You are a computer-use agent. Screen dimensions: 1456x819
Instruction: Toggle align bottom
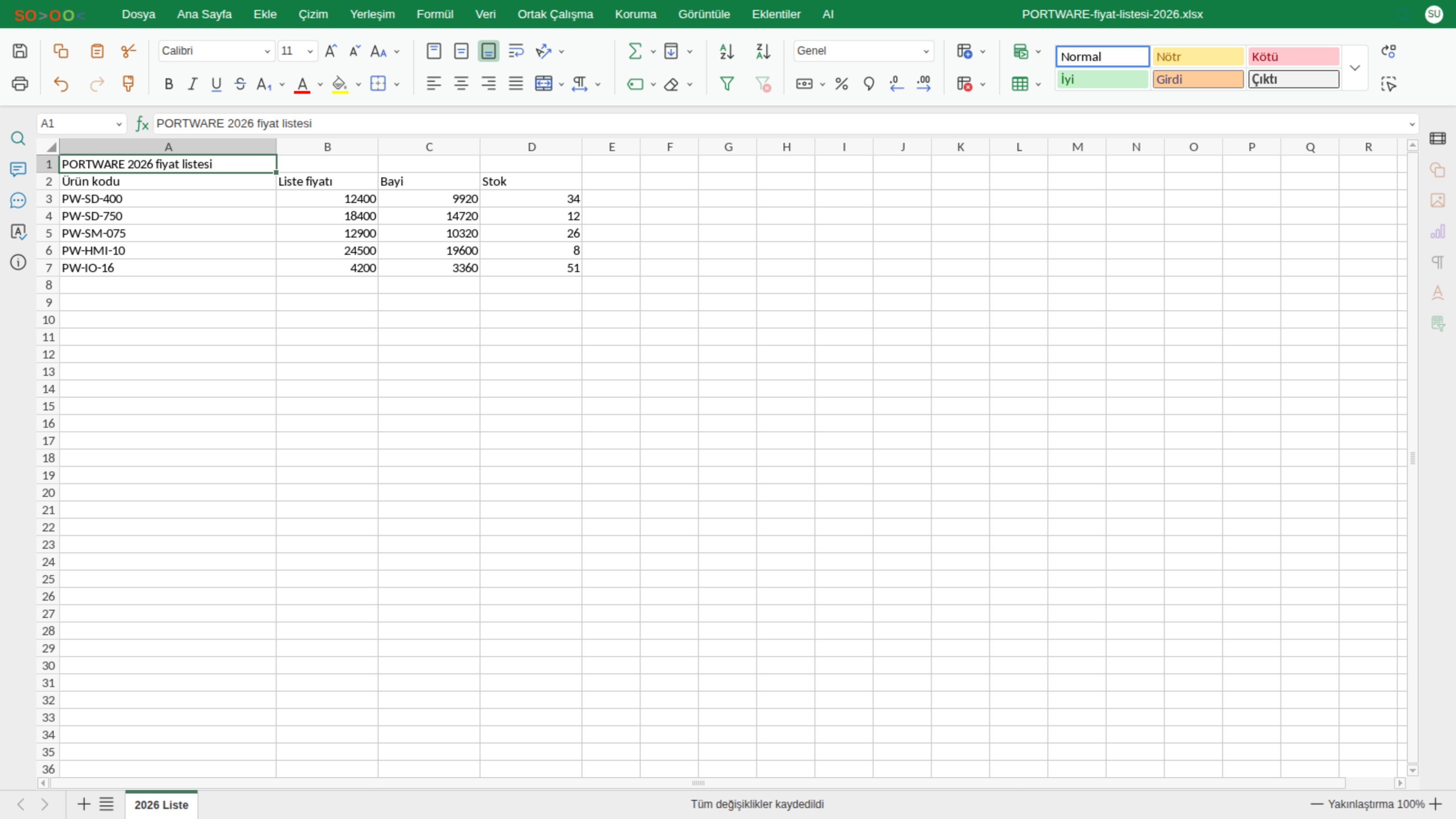click(x=488, y=51)
